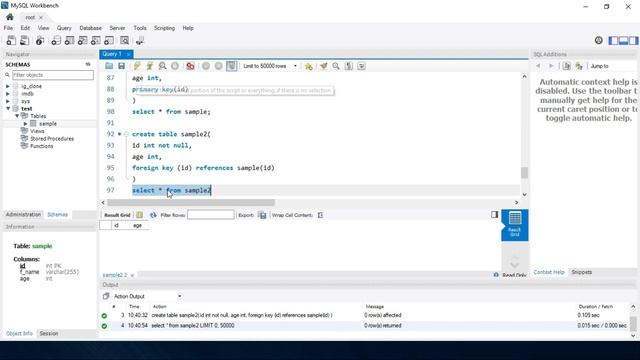Open SQL script file toolbar icon

(24, 40)
